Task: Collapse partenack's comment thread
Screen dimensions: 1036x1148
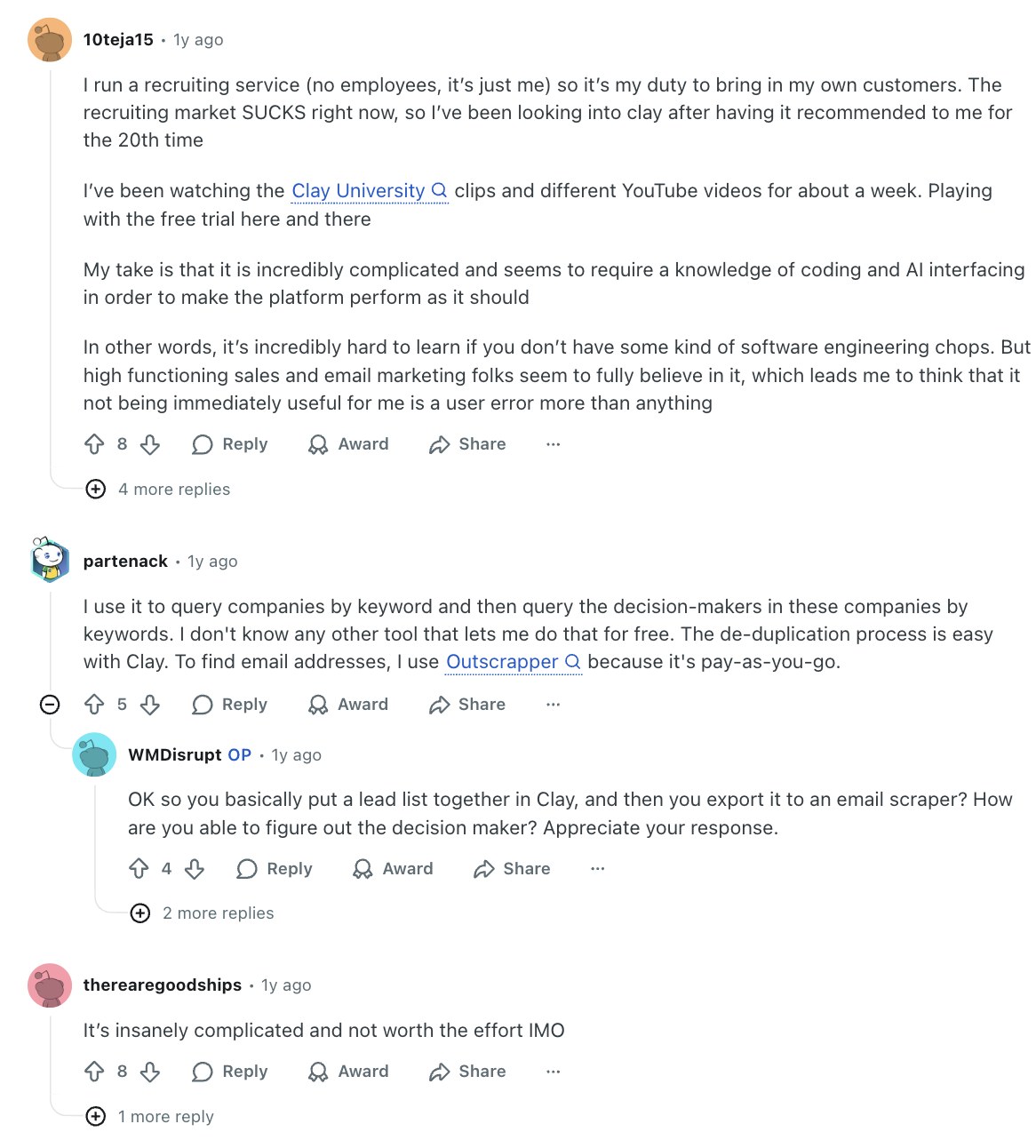Action: [x=51, y=705]
